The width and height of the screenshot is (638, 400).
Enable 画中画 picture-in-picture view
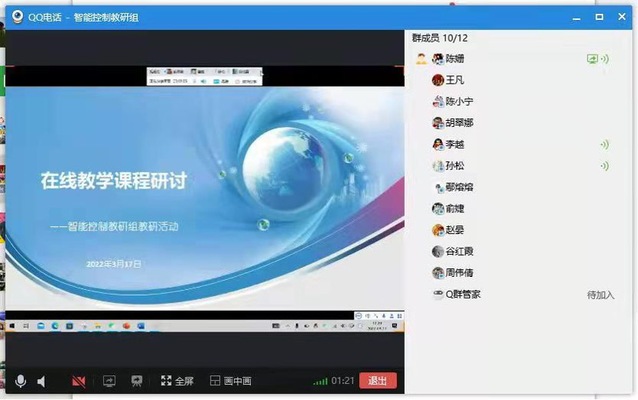coord(230,381)
